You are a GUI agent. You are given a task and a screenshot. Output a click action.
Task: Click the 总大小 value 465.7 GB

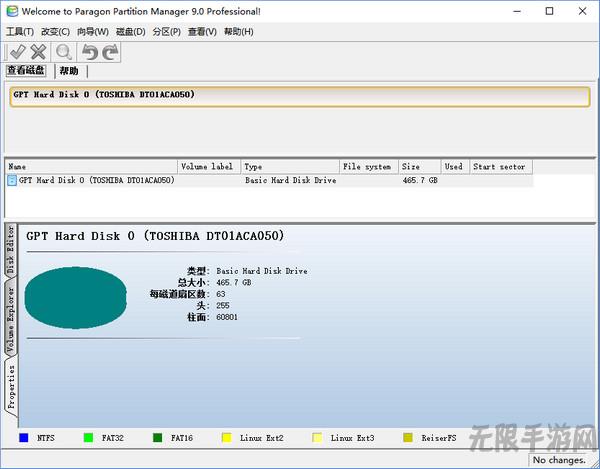(x=234, y=283)
